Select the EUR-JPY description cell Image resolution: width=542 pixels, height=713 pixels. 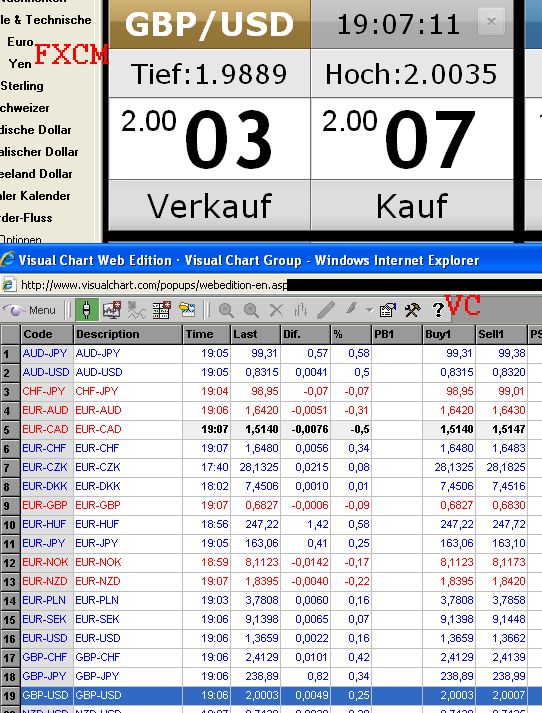click(128, 544)
